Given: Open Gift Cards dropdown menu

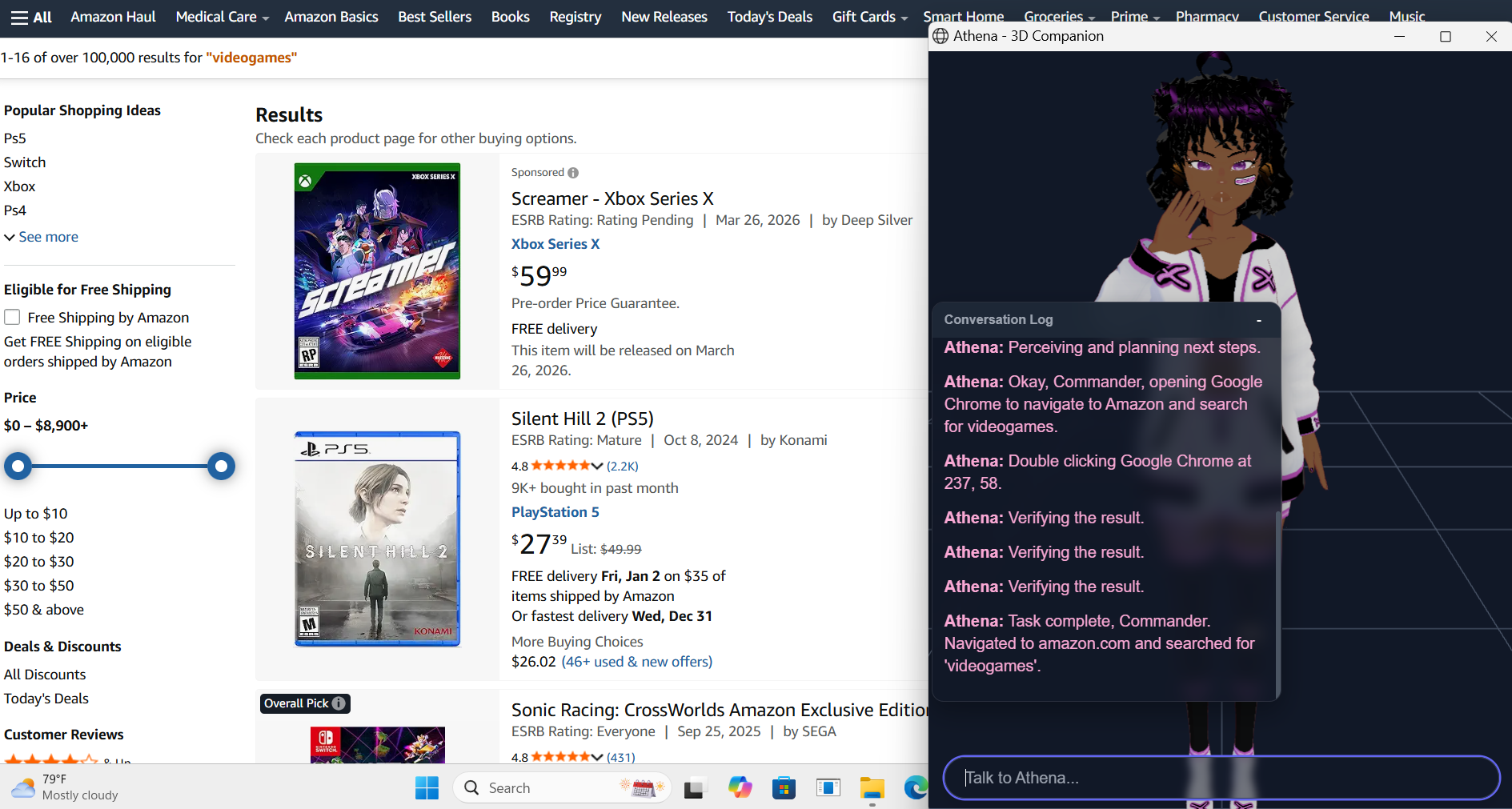Looking at the screenshot, I should coord(869,17).
